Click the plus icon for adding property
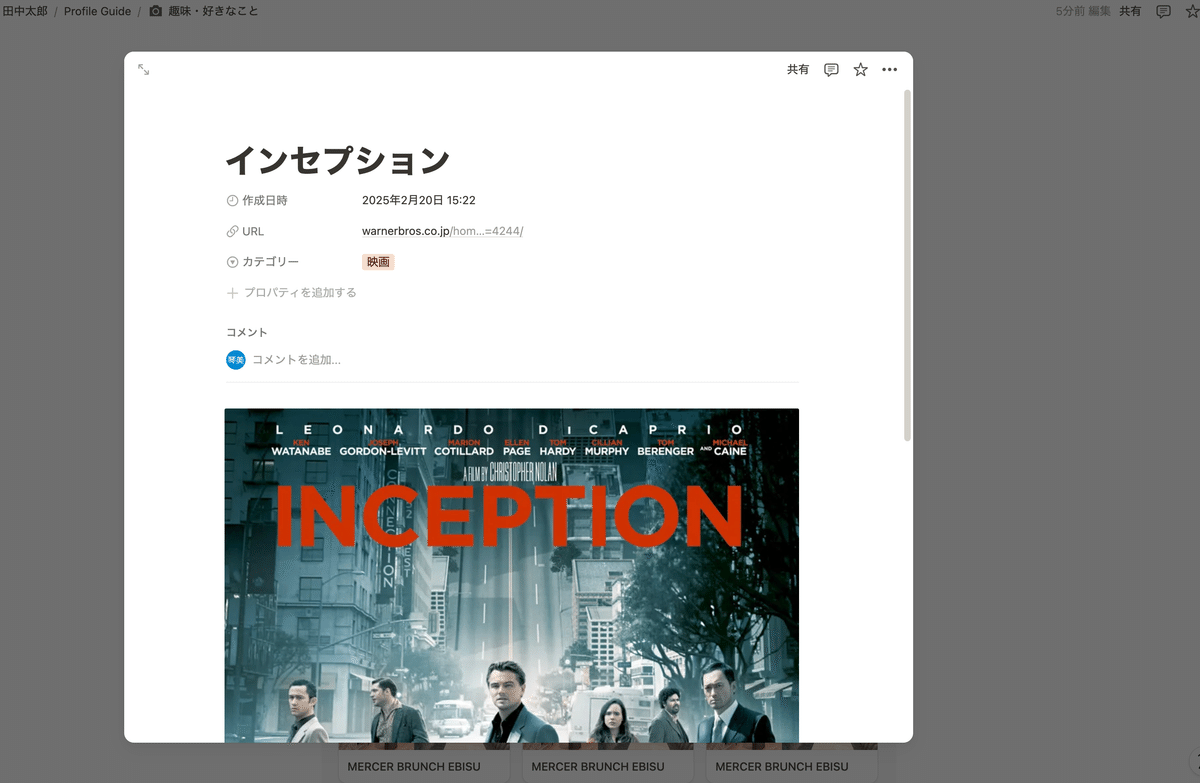This screenshot has height=783, width=1200. pos(232,293)
